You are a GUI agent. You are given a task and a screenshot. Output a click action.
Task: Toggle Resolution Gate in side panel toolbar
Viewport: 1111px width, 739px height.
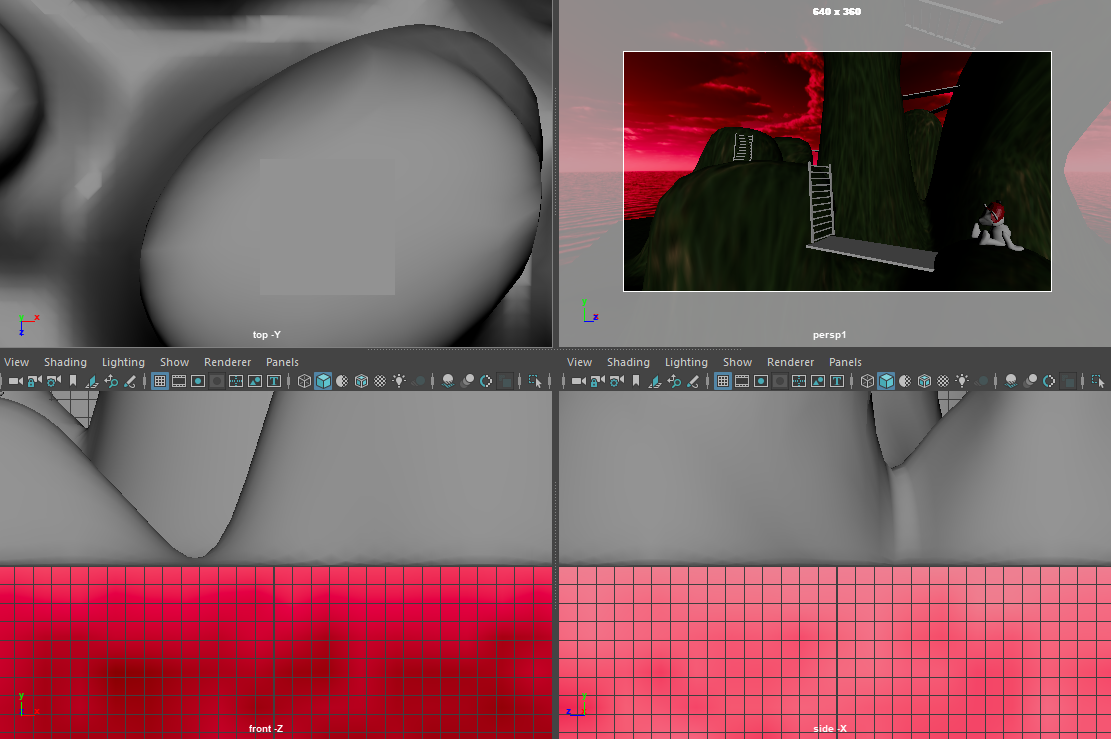761,381
